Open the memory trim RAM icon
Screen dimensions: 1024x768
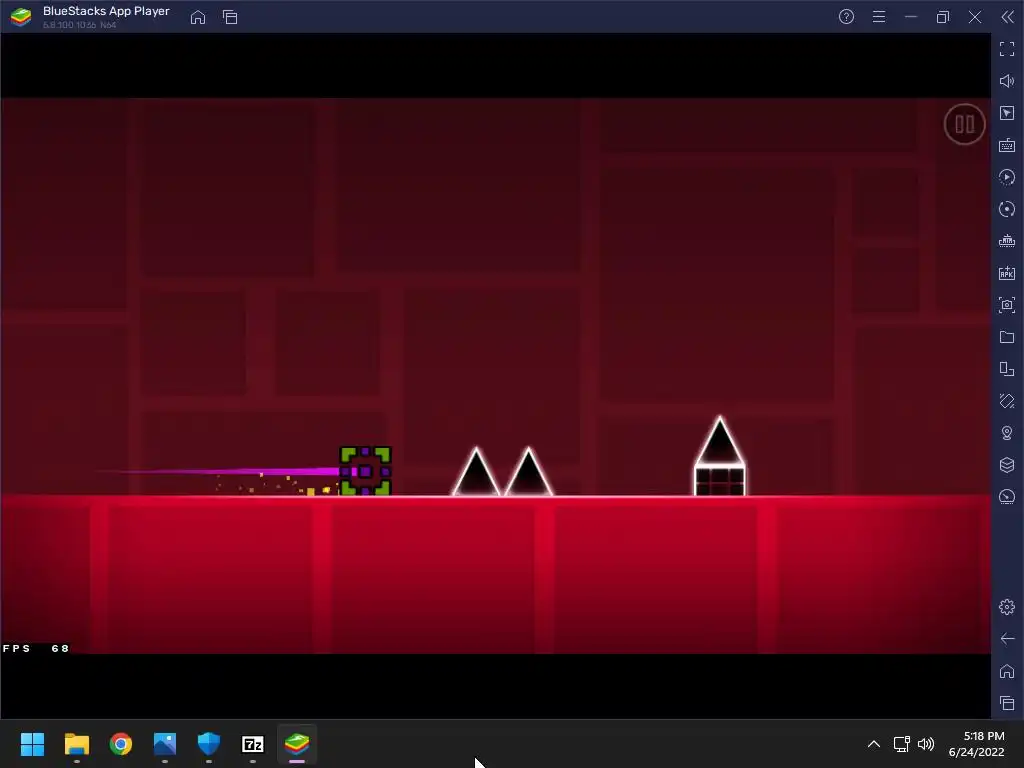1007,241
